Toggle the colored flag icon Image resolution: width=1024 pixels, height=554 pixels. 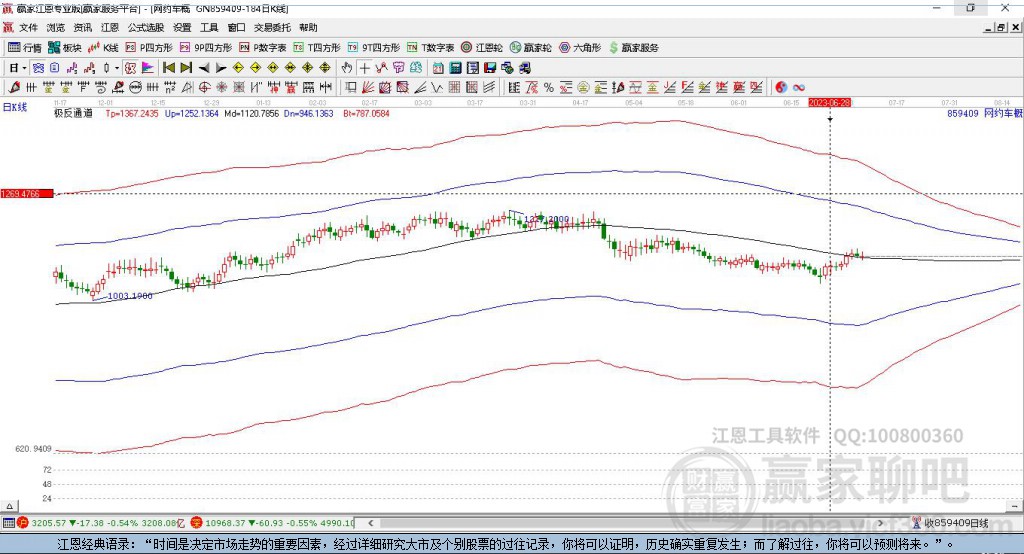point(148,68)
